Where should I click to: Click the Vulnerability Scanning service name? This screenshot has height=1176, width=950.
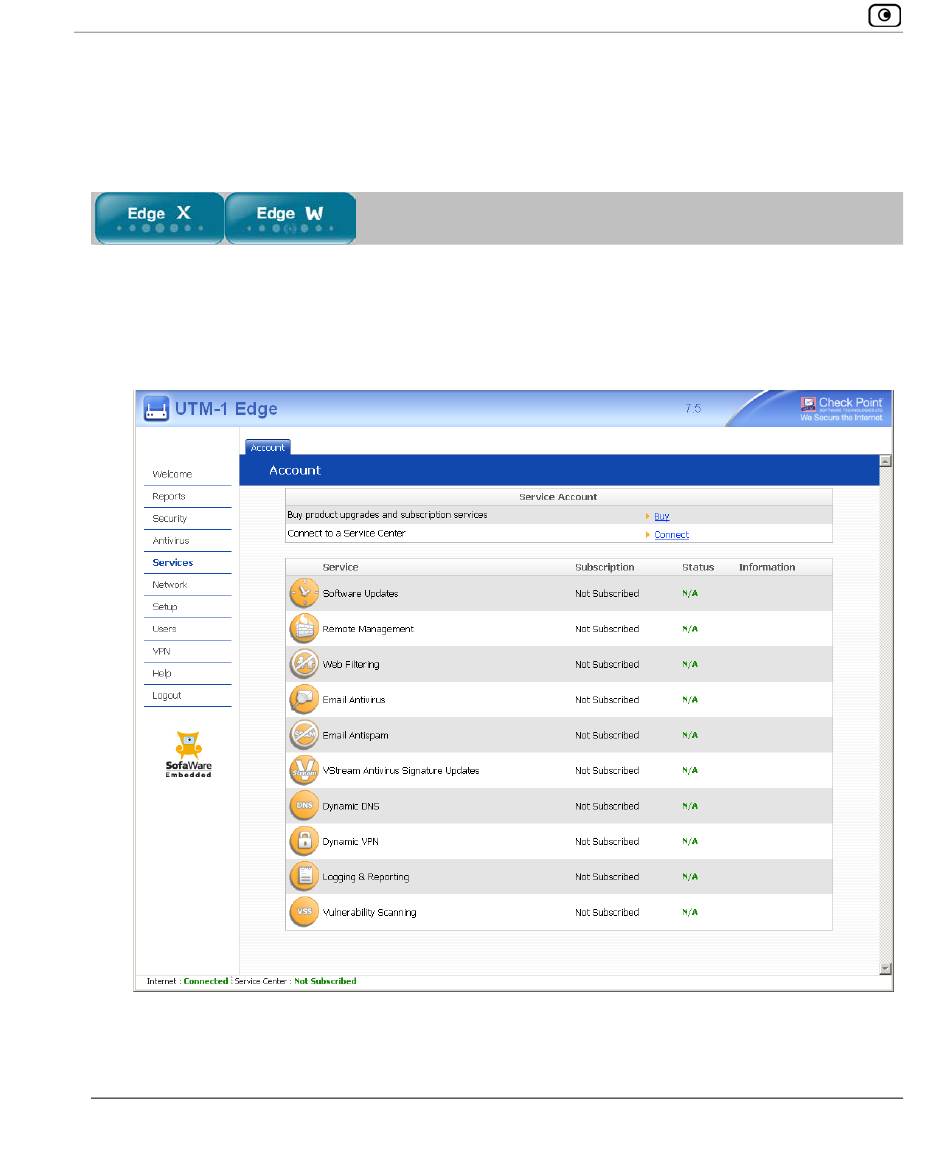(369, 912)
